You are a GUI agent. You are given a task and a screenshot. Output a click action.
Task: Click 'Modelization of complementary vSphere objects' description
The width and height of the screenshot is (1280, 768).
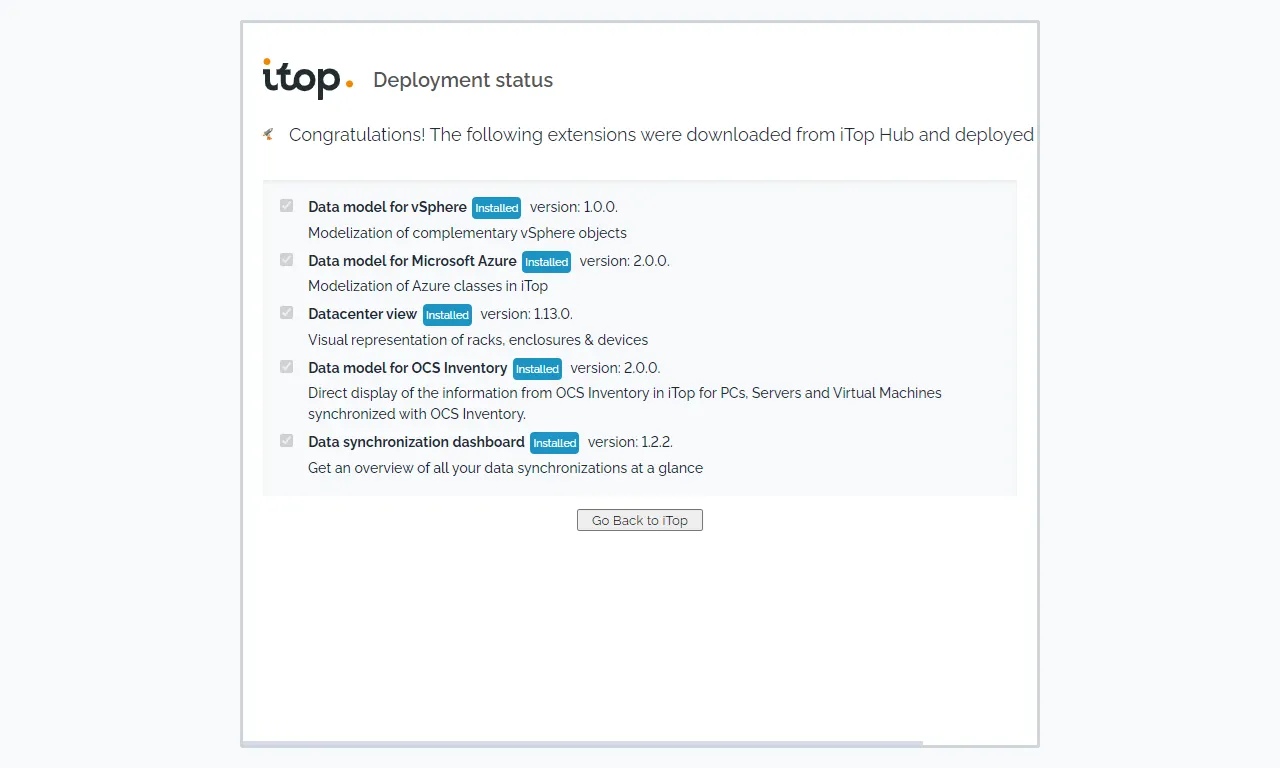[467, 233]
